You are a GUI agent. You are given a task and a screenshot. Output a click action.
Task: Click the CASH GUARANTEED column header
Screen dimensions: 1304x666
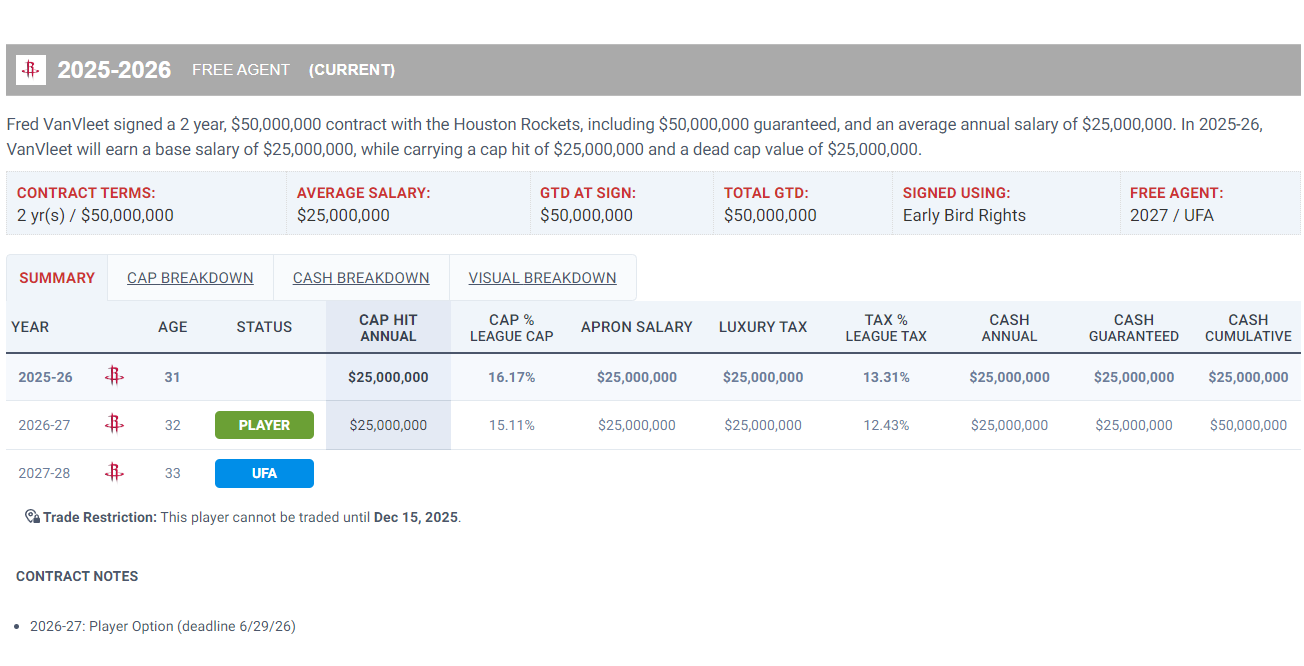(x=1134, y=328)
